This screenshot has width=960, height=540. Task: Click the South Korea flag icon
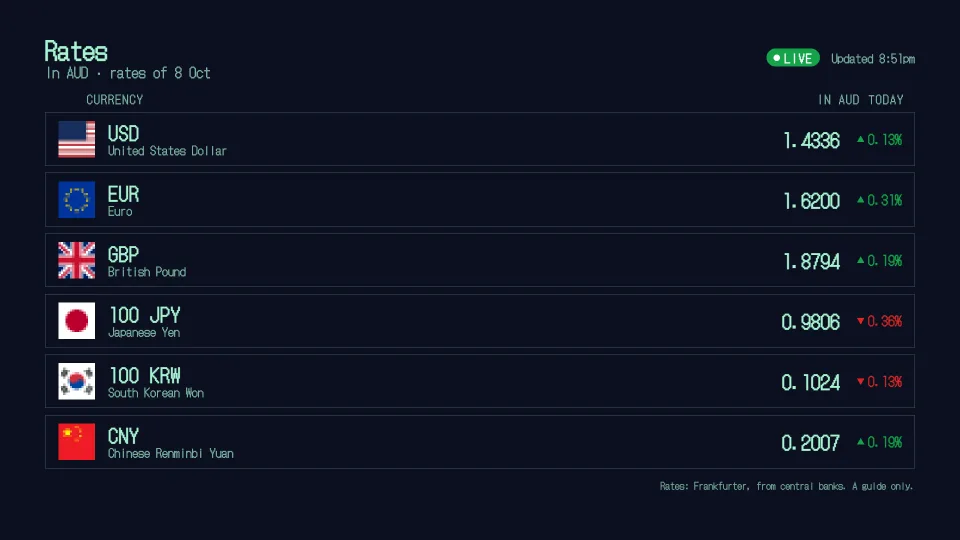click(77, 381)
